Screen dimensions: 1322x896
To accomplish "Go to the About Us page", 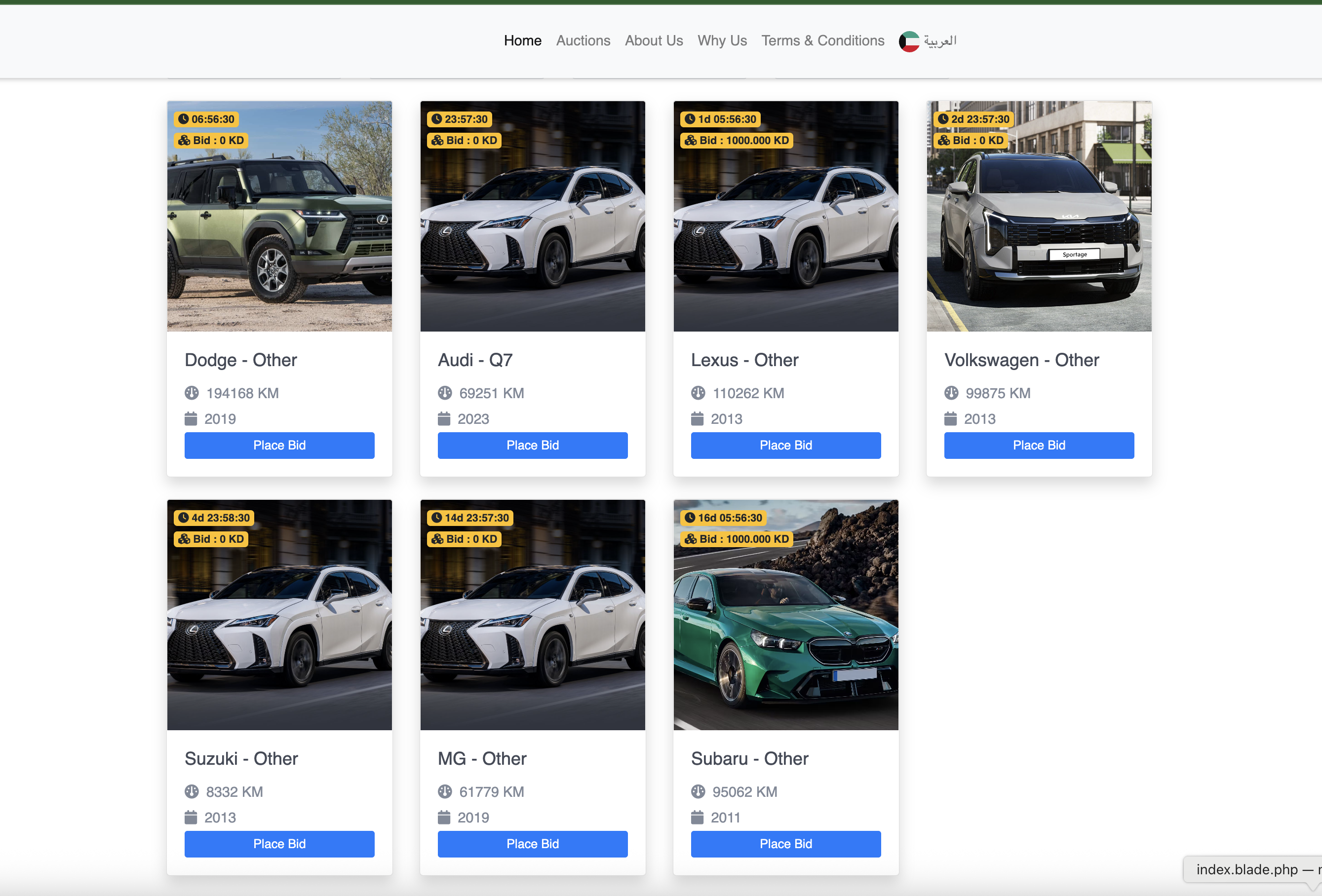I will (x=653, y=41).
